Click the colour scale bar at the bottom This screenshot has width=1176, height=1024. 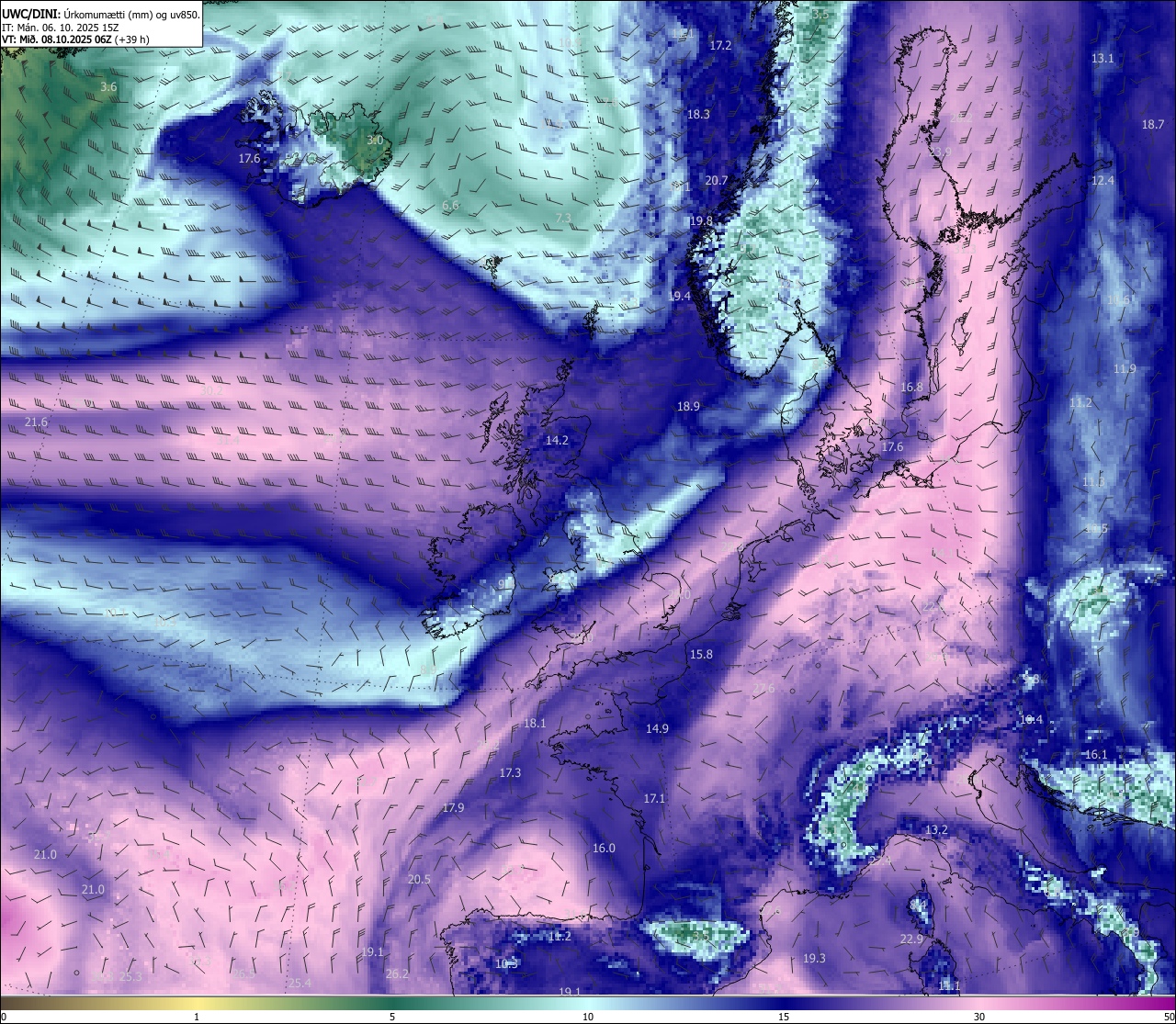click(x=588, y=1002)
